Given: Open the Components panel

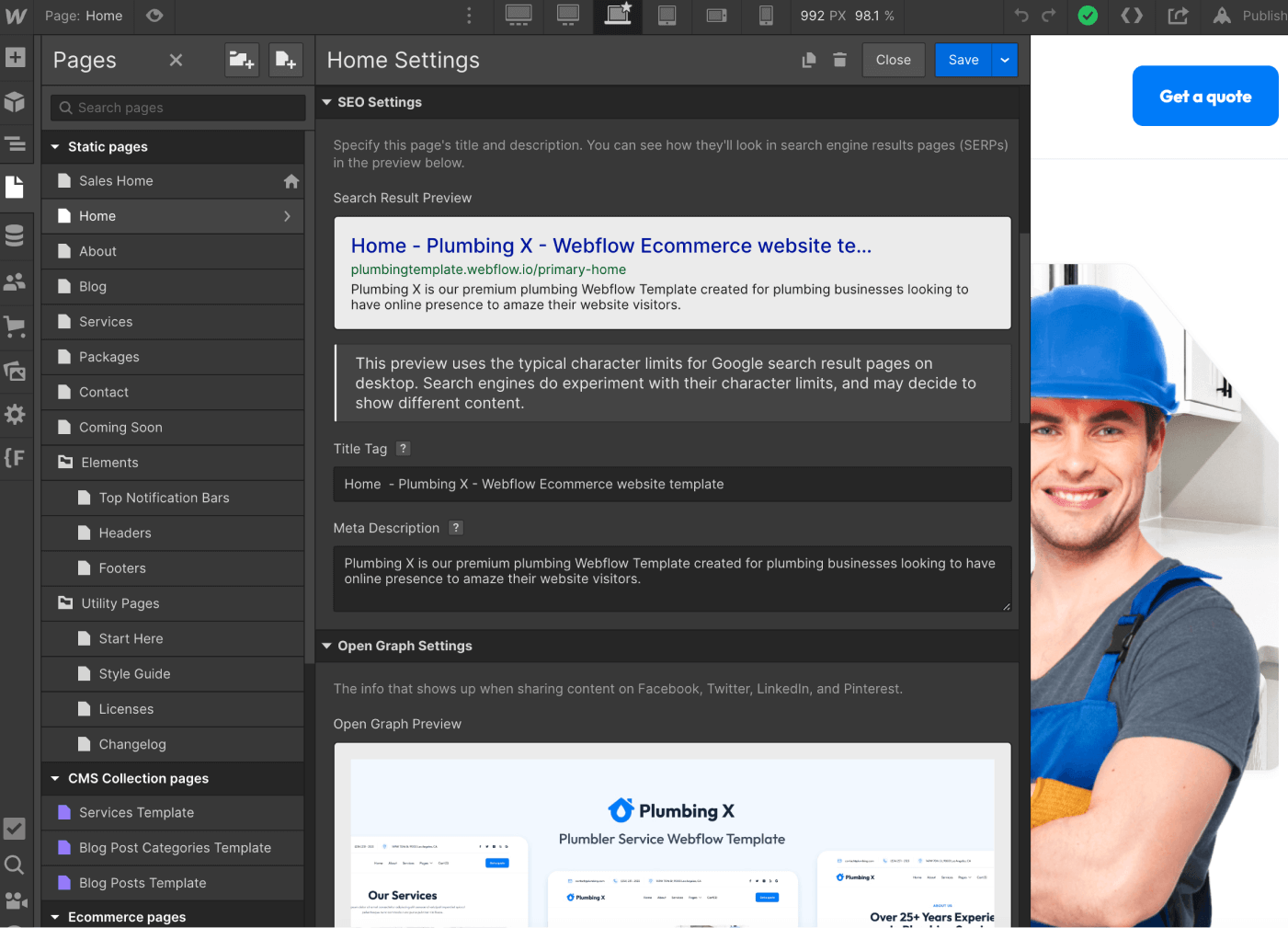Looking at the screenshot, I should coord(15,101).
